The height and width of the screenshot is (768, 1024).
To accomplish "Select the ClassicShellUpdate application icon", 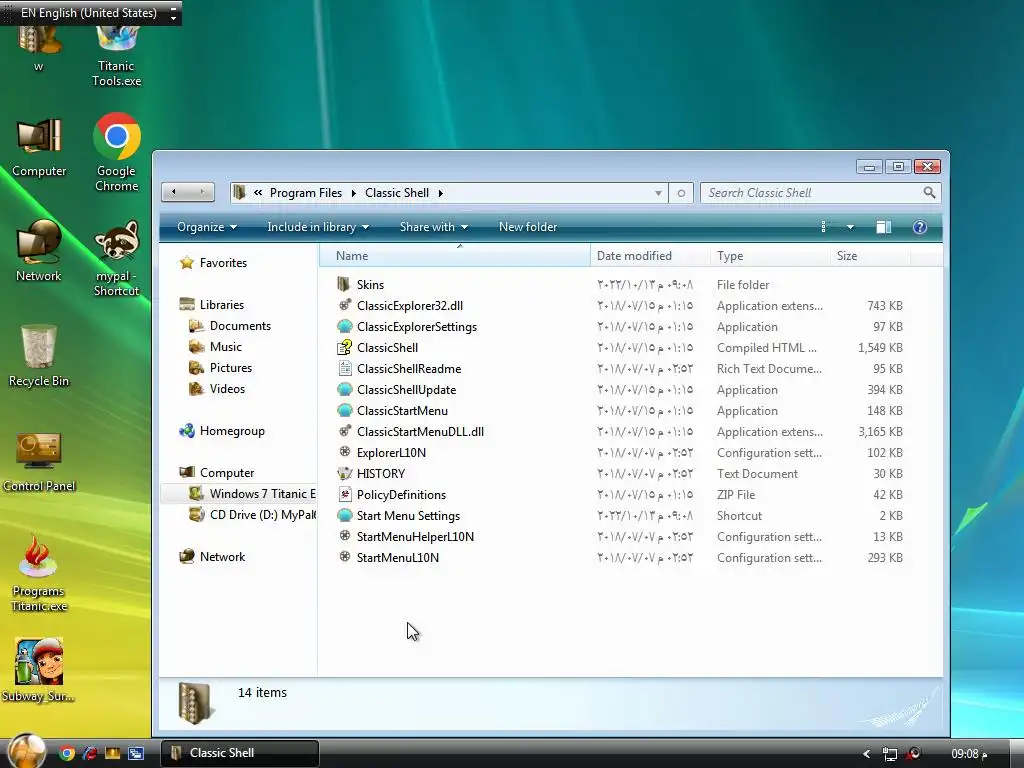I will [345, 389].
